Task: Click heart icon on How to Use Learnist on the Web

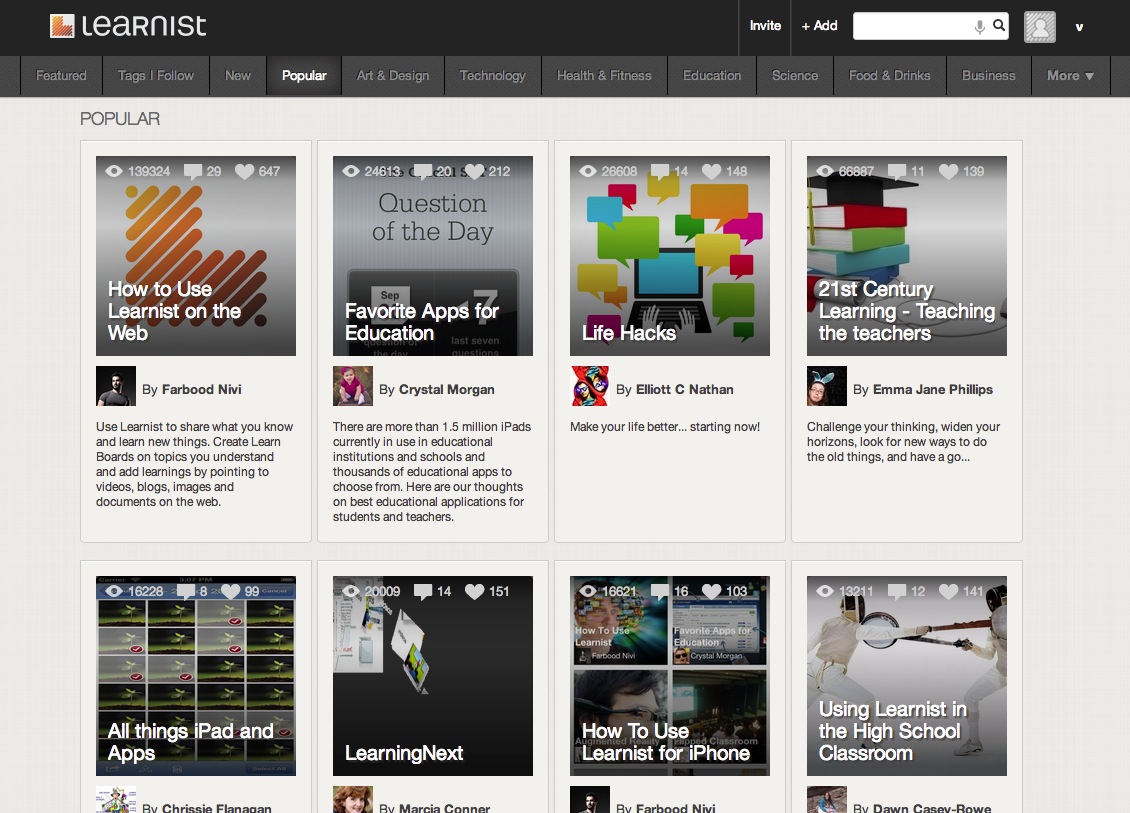Action: (244, 172)
